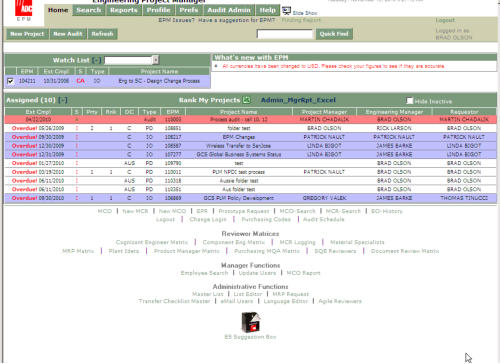The height and width of the screenshot is (364, 500).
Task: Select the Search tab
Action: coord(89,10)
